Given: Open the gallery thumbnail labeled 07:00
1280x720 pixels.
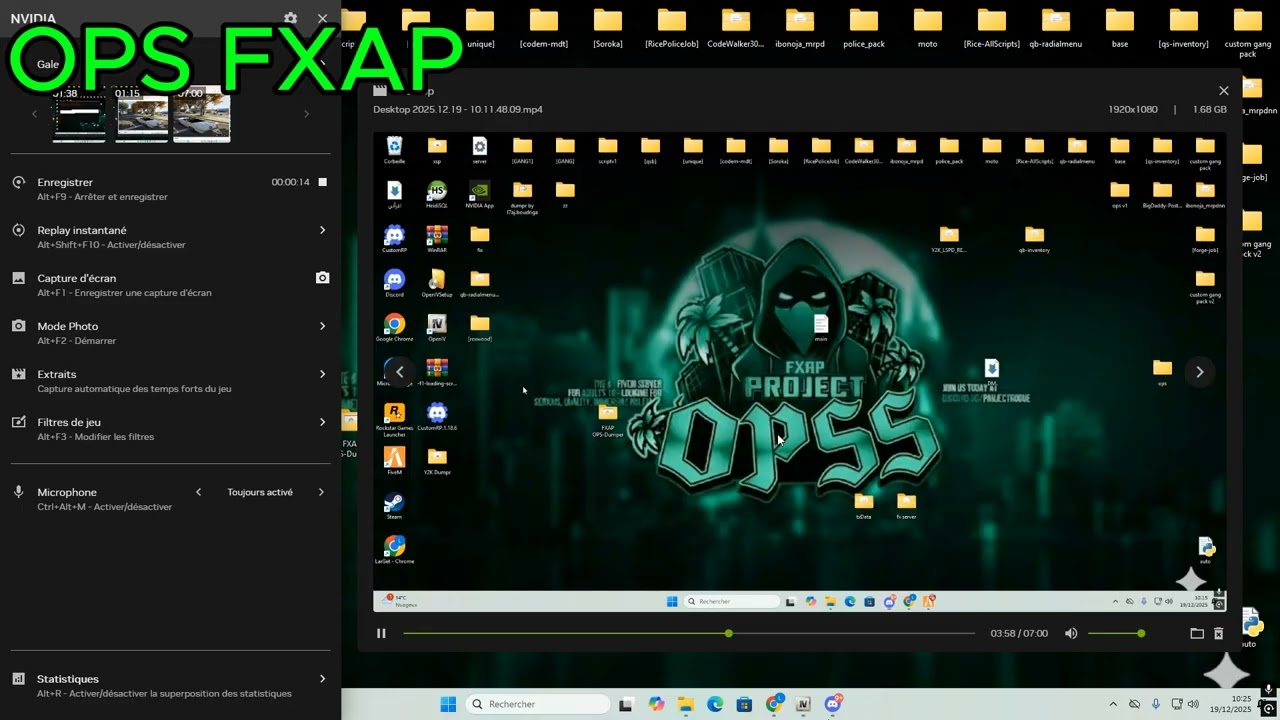Looking at the screenshot, I should tap(201, 116).
